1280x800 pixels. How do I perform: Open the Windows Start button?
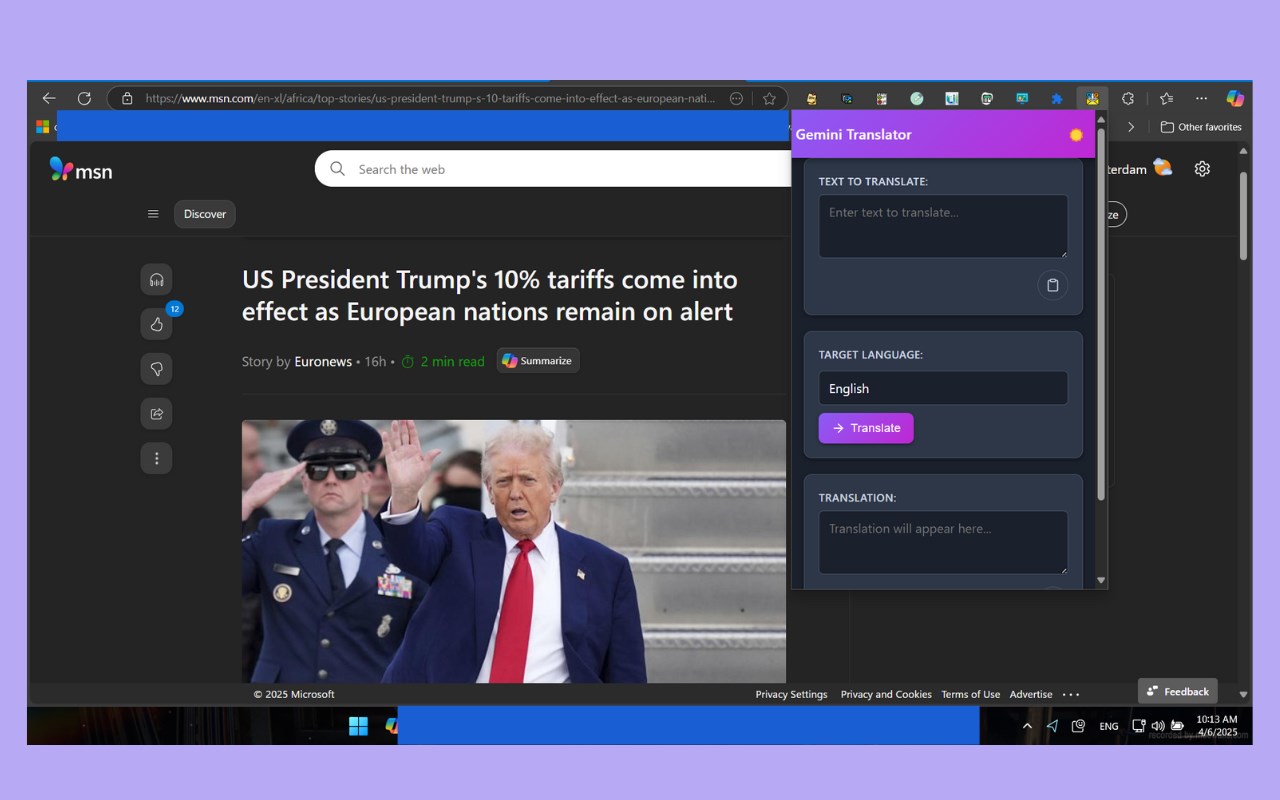(x=358, y=726)
